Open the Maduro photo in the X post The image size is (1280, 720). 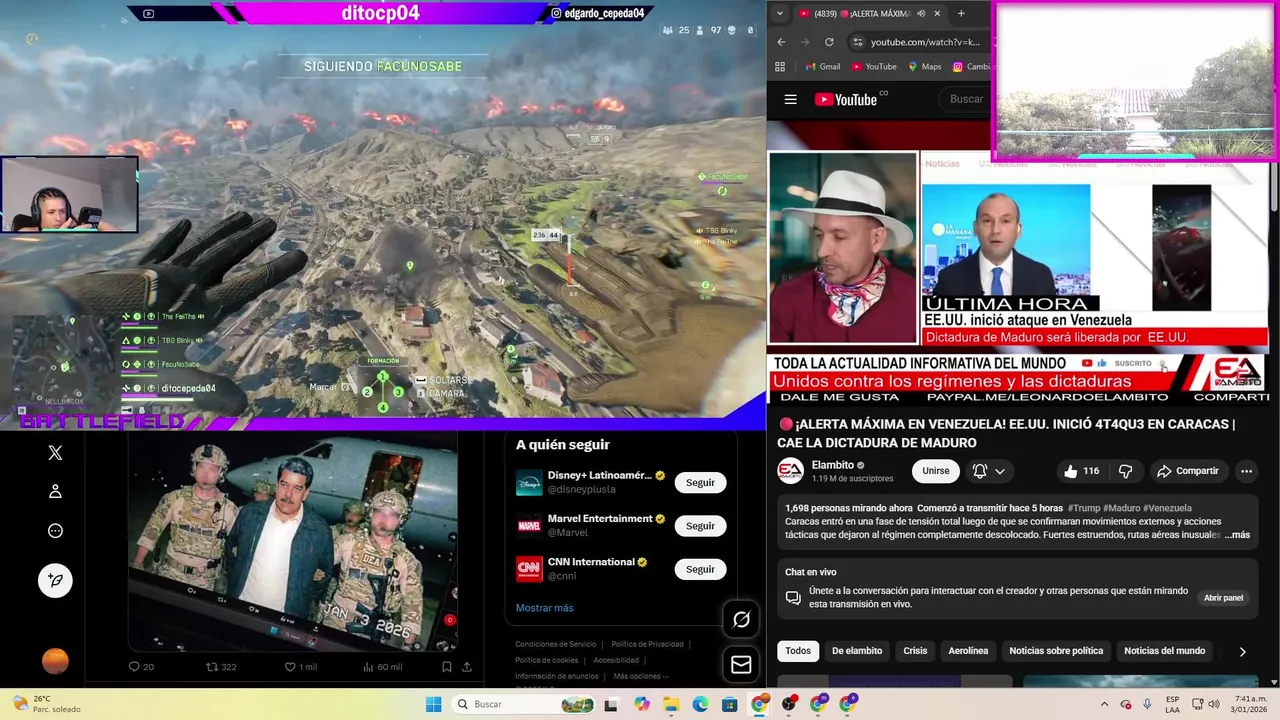click(x=292, y=541)
